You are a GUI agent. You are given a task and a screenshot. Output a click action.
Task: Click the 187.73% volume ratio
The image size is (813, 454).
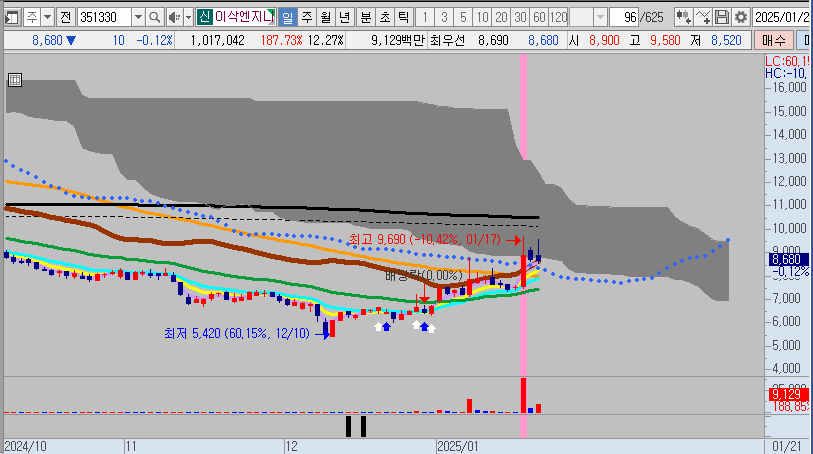pos(282,40)
